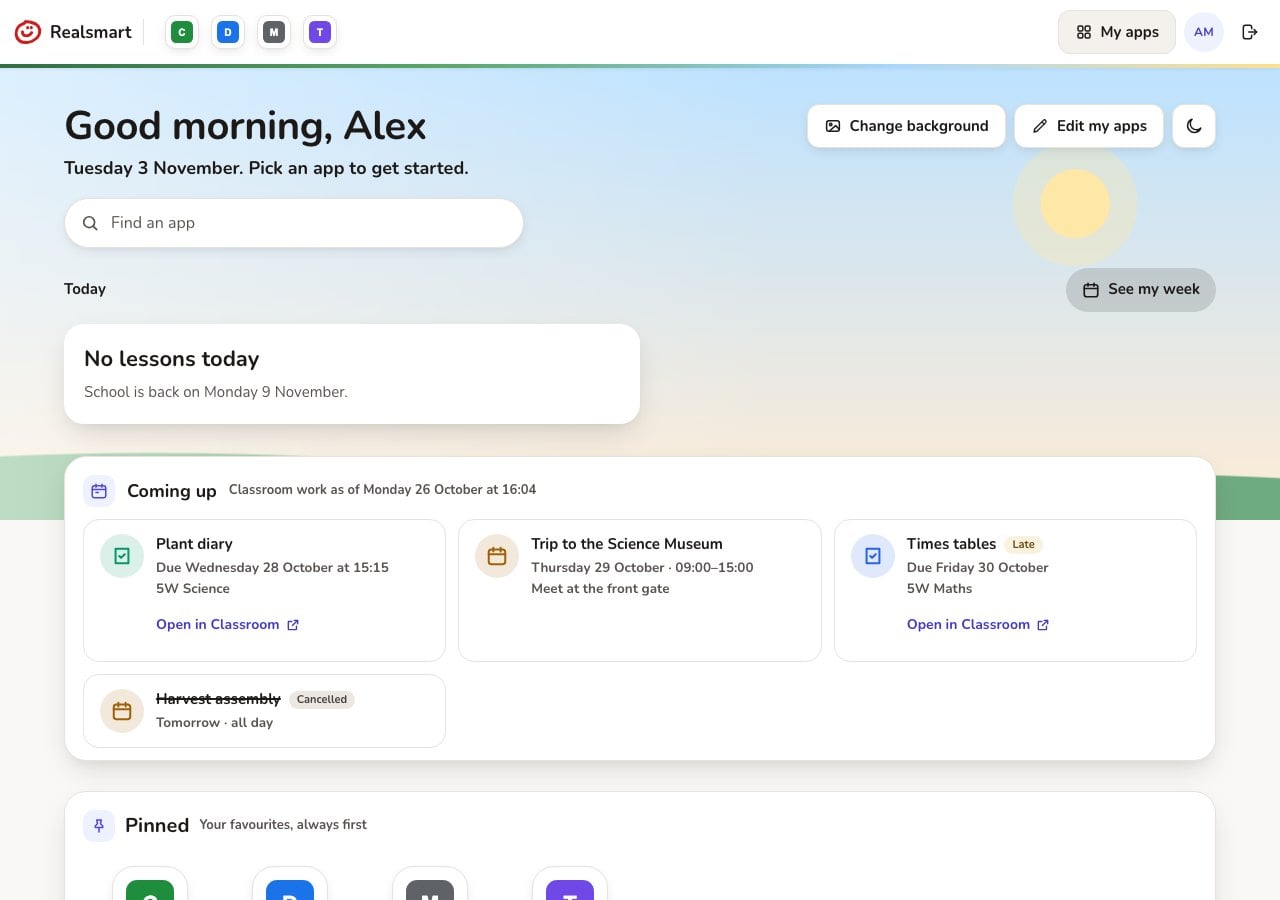Click Edit my apps button
The width and height of the screenshot is (1280, 900).
1089,126
